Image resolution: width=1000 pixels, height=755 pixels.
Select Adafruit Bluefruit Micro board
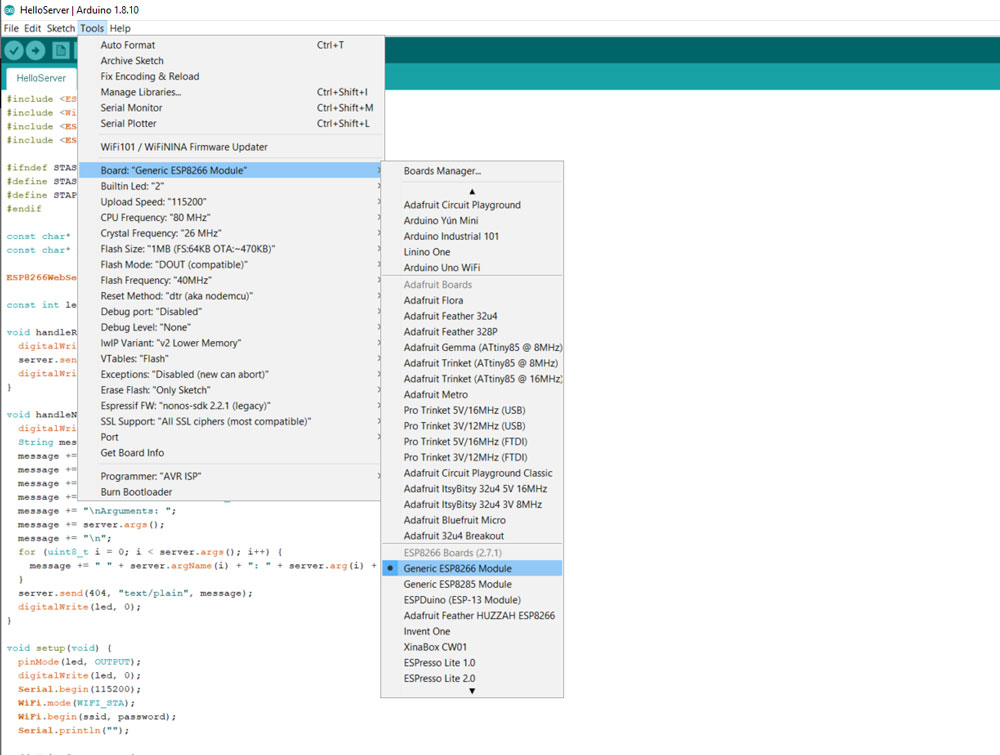pos(472,520)
